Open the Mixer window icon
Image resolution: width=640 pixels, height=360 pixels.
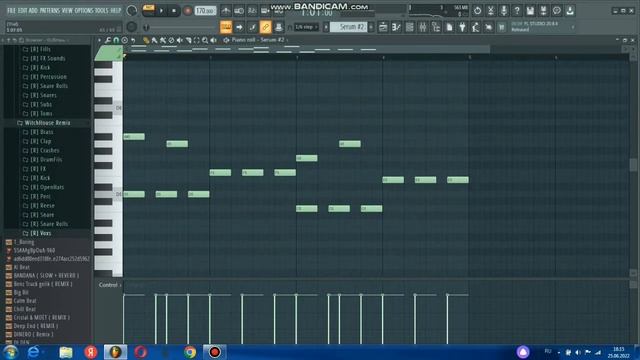click(422, 27)
